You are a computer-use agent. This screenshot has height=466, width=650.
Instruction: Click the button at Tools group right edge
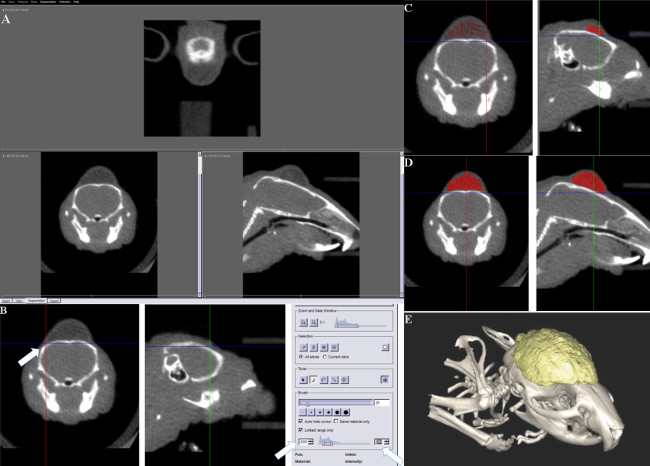coord(385,380)
